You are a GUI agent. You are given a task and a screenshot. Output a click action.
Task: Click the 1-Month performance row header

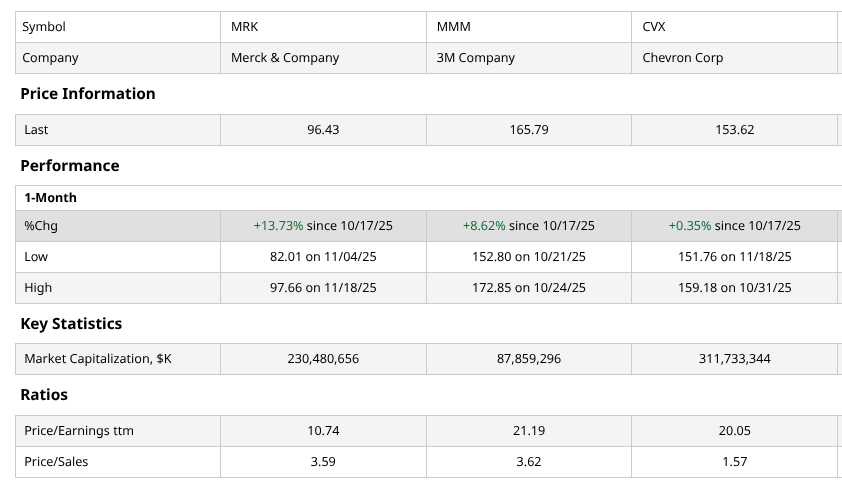tap(51, 198)
